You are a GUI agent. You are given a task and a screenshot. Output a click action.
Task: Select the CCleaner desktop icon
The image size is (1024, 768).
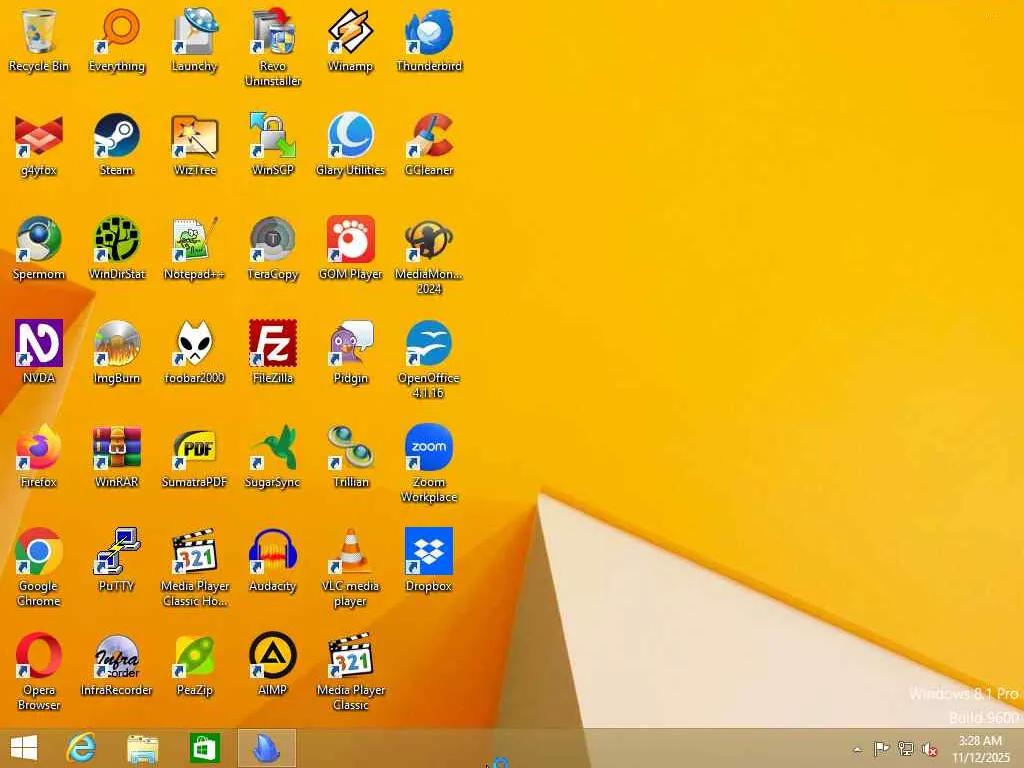point(429,144)
